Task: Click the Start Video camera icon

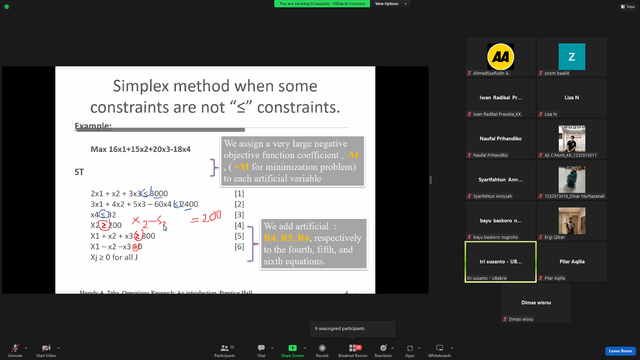Action: coord(46,348)
